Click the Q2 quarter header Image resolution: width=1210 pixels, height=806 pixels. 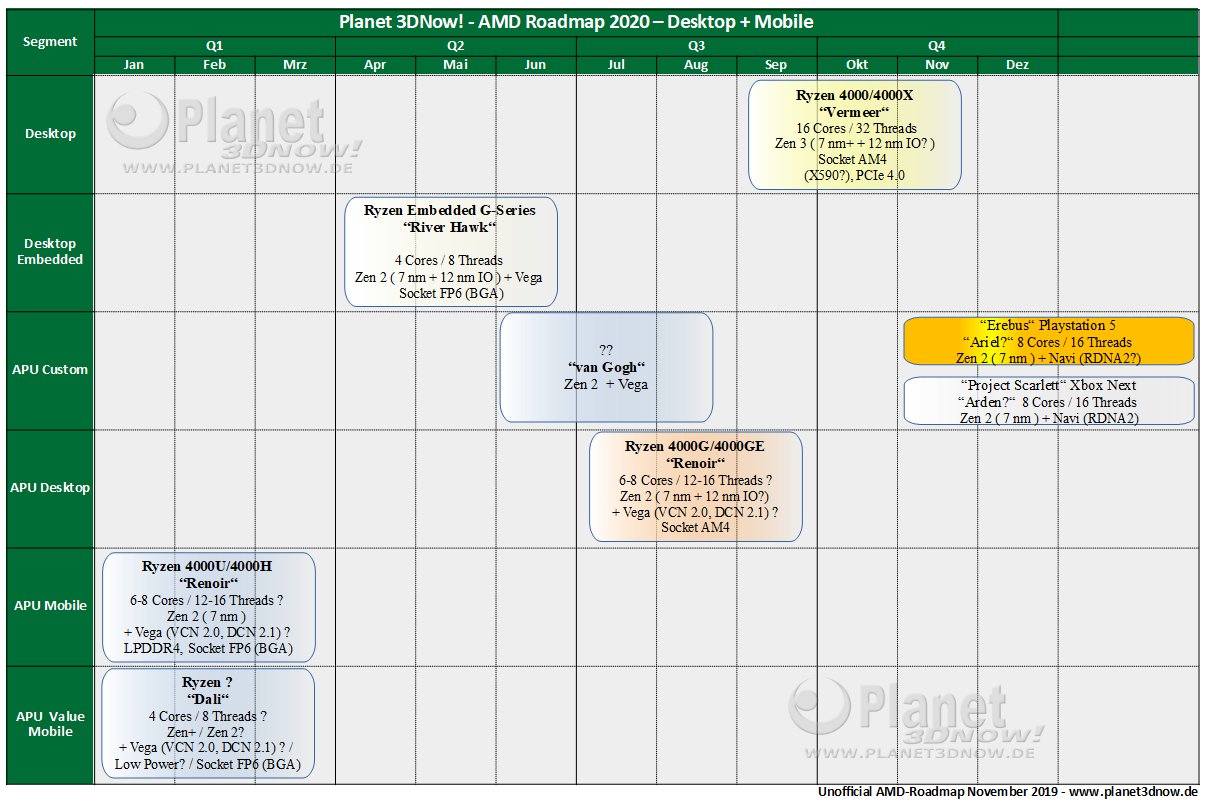(455, 46)
